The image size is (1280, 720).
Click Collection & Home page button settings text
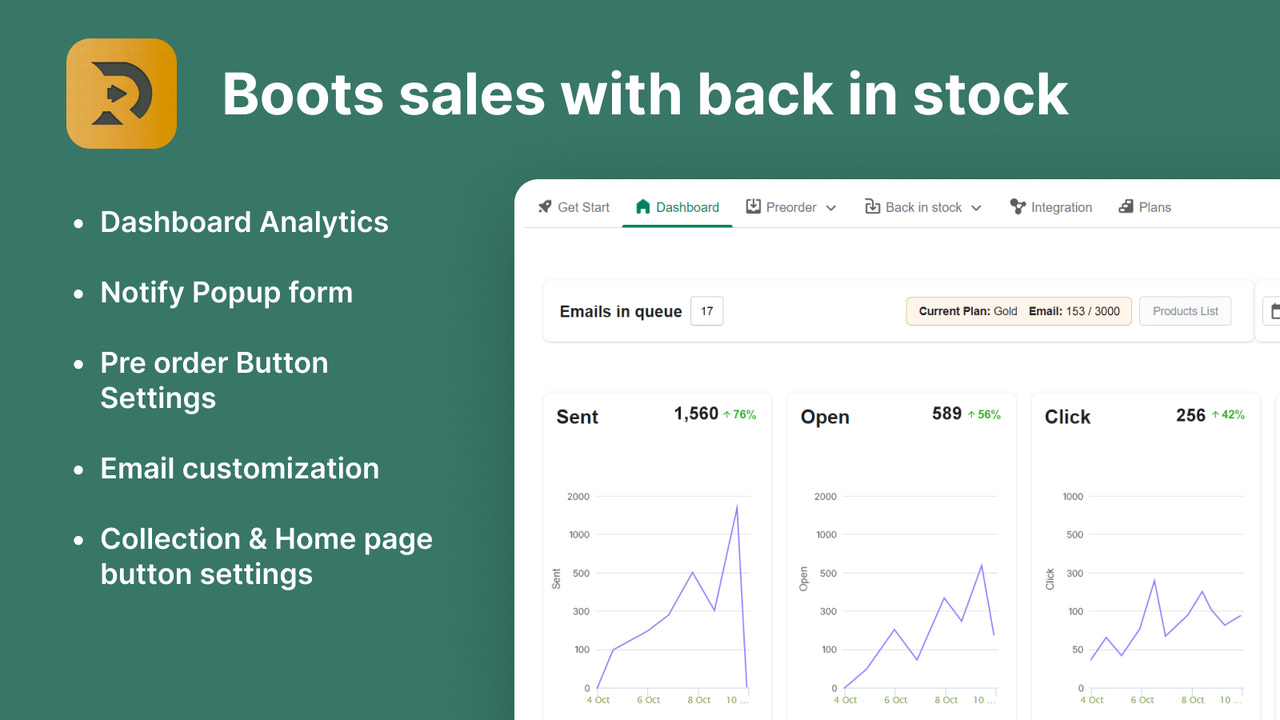point(266,556)
